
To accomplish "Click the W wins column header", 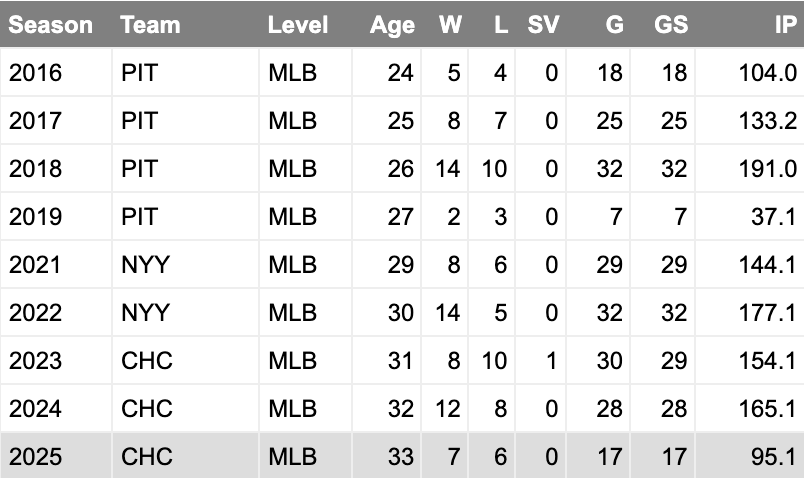I will 450,25.
